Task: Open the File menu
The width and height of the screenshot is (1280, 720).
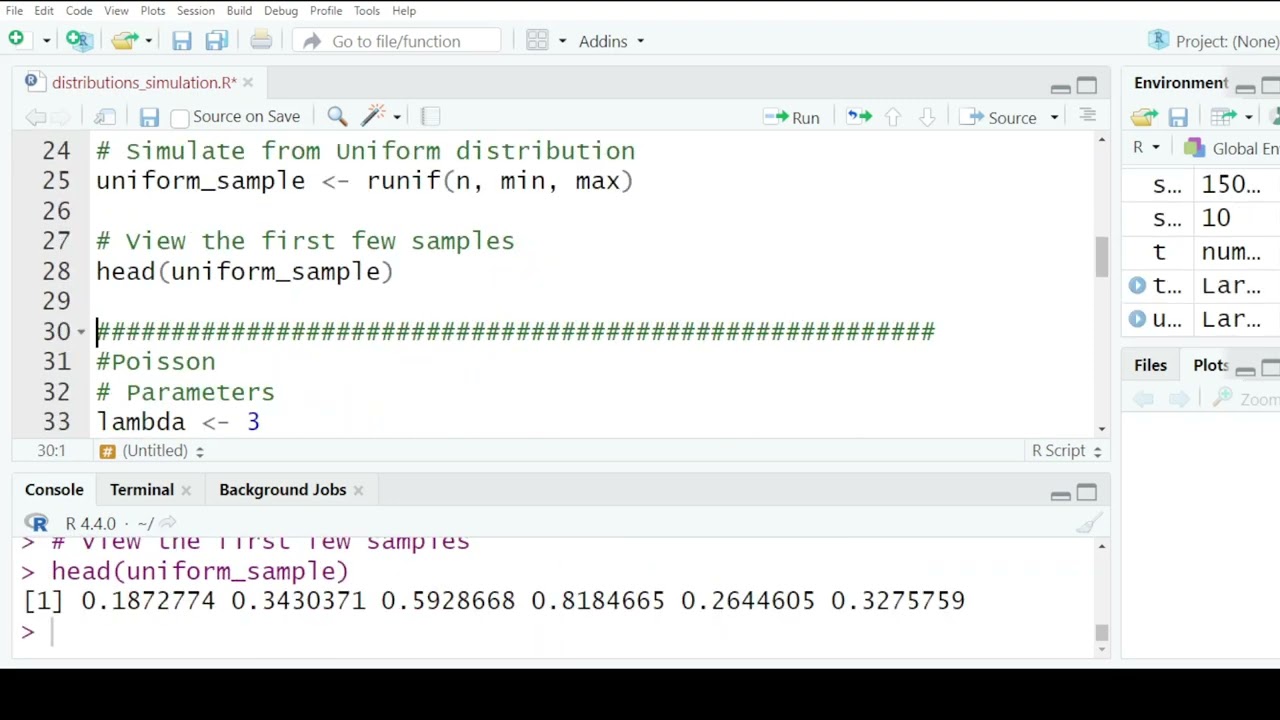Action: (14, 11)
